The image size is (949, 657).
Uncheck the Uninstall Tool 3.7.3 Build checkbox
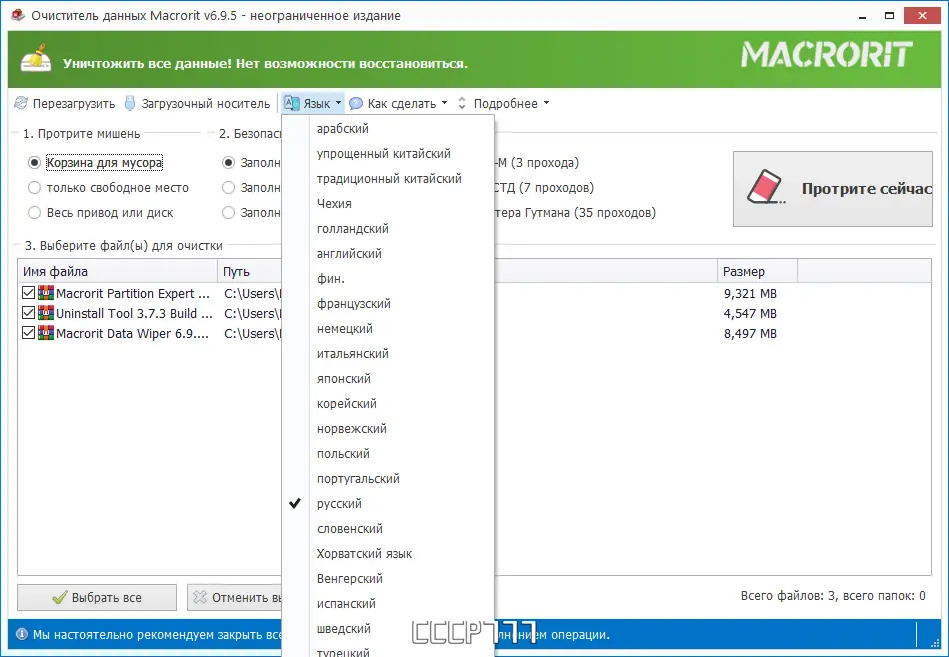(x=28, y=313)
